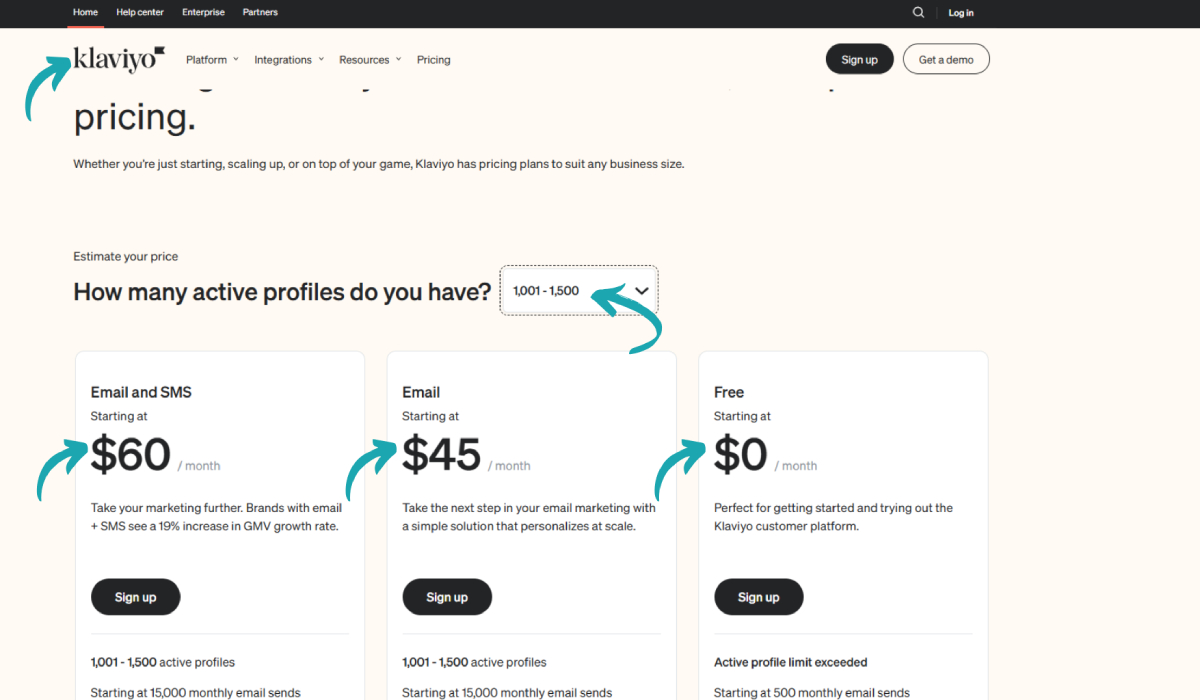Switch to the Help center tab
This screenshot has width=1200, height=700.
click(x=140, y=12)
